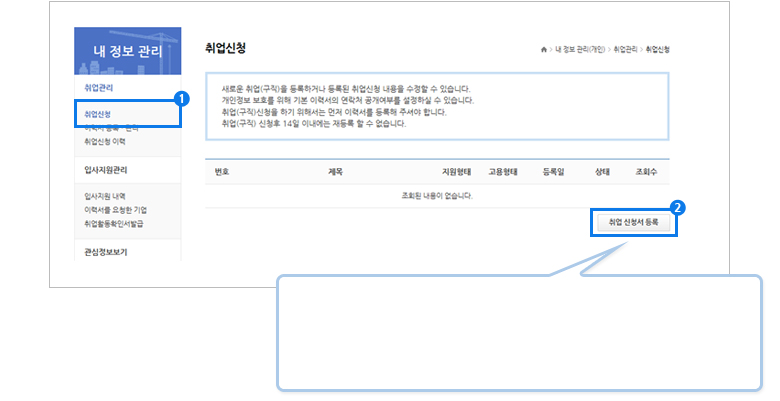Click the number 1 annotation badge
The height and width of the screenshot is (401, 780).
point(181,99)
